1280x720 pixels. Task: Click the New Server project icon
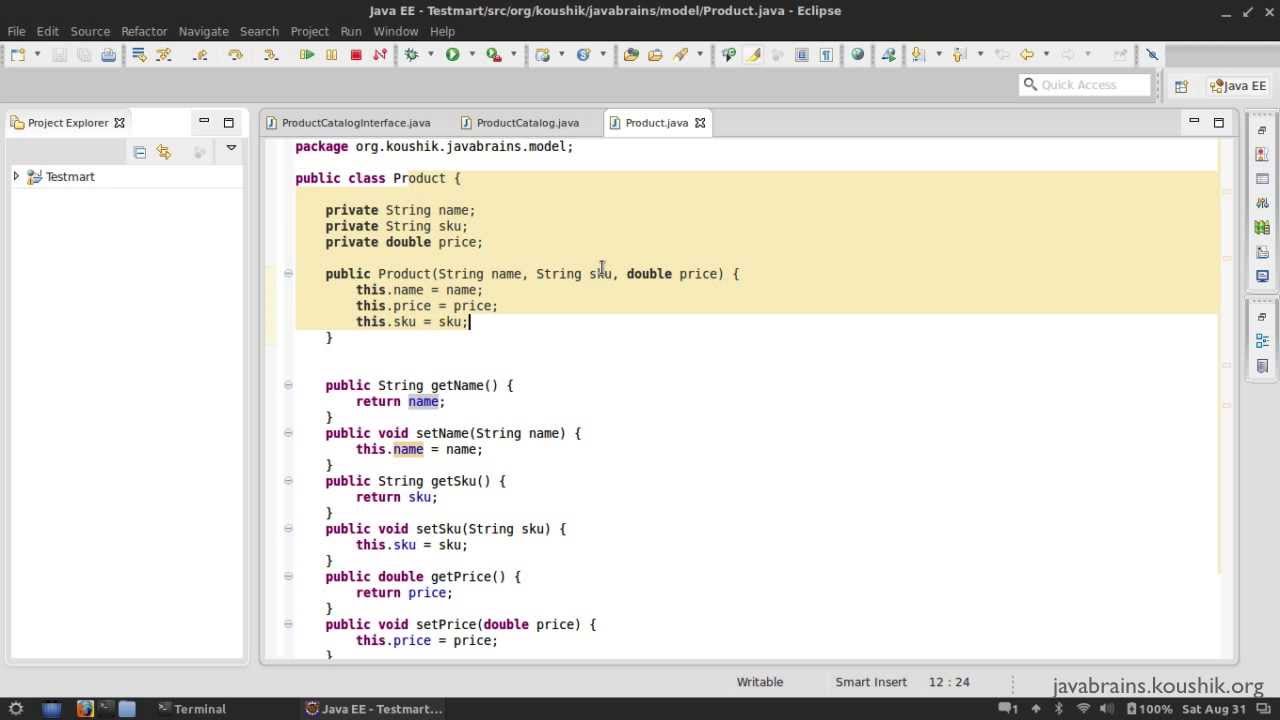[x=543, y=55]
